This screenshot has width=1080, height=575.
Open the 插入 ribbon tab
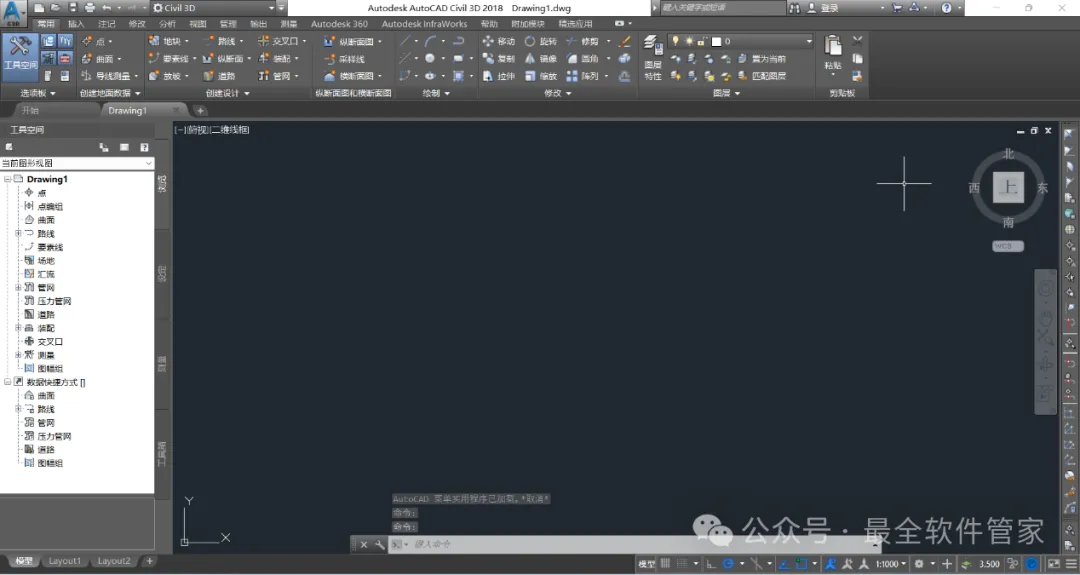coord(76,23)
